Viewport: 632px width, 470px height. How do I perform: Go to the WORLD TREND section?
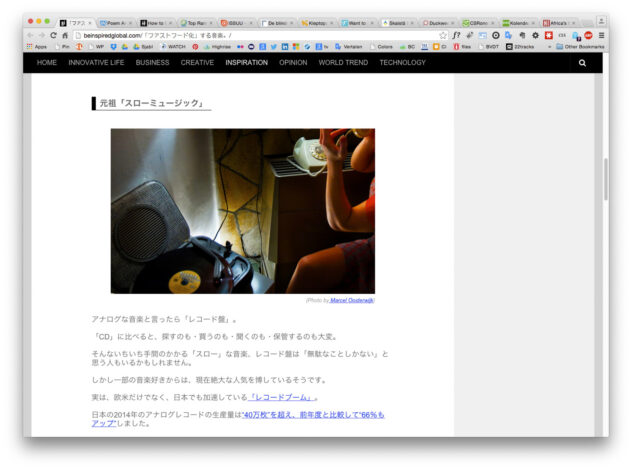(343, 63)
